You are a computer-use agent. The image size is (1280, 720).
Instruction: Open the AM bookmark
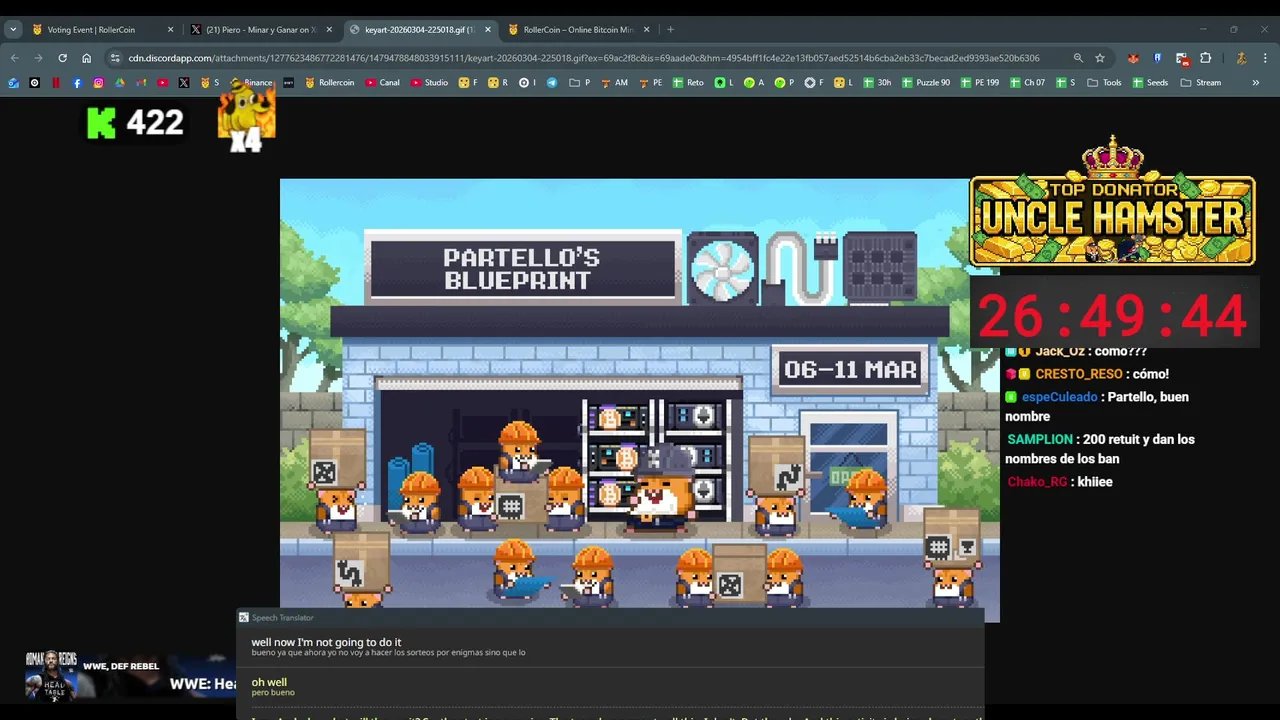tap(614, 83)
